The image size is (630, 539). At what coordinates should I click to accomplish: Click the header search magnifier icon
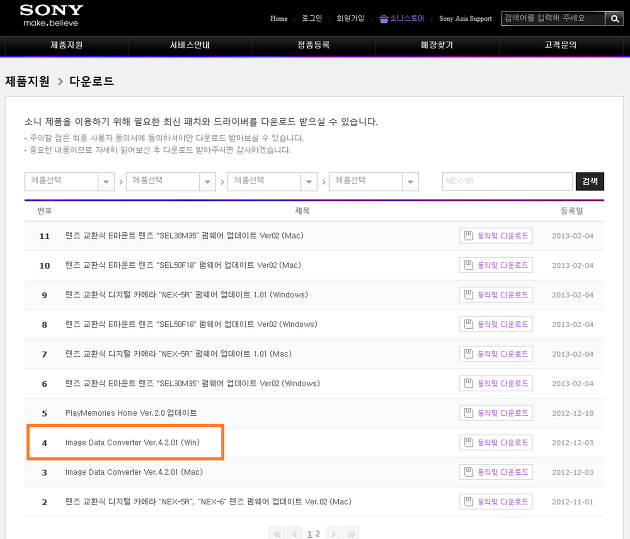(x=614, y=18)
